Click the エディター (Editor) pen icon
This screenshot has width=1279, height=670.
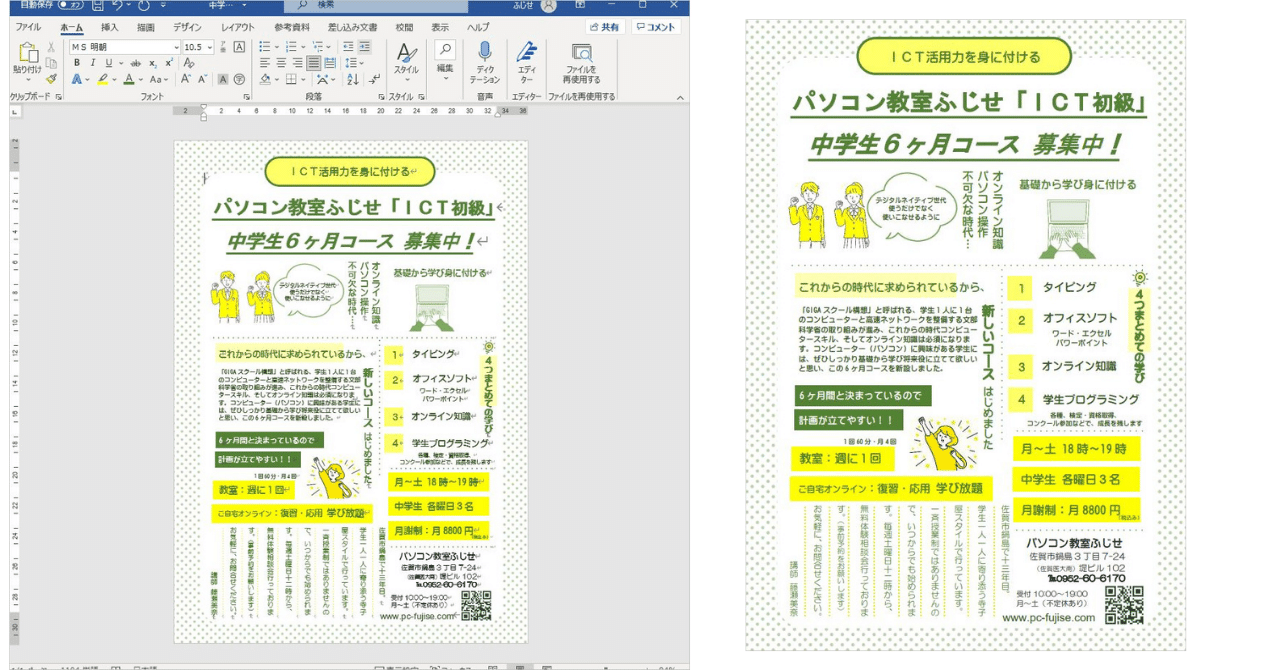pyautogui.click(x=527, y=52)
